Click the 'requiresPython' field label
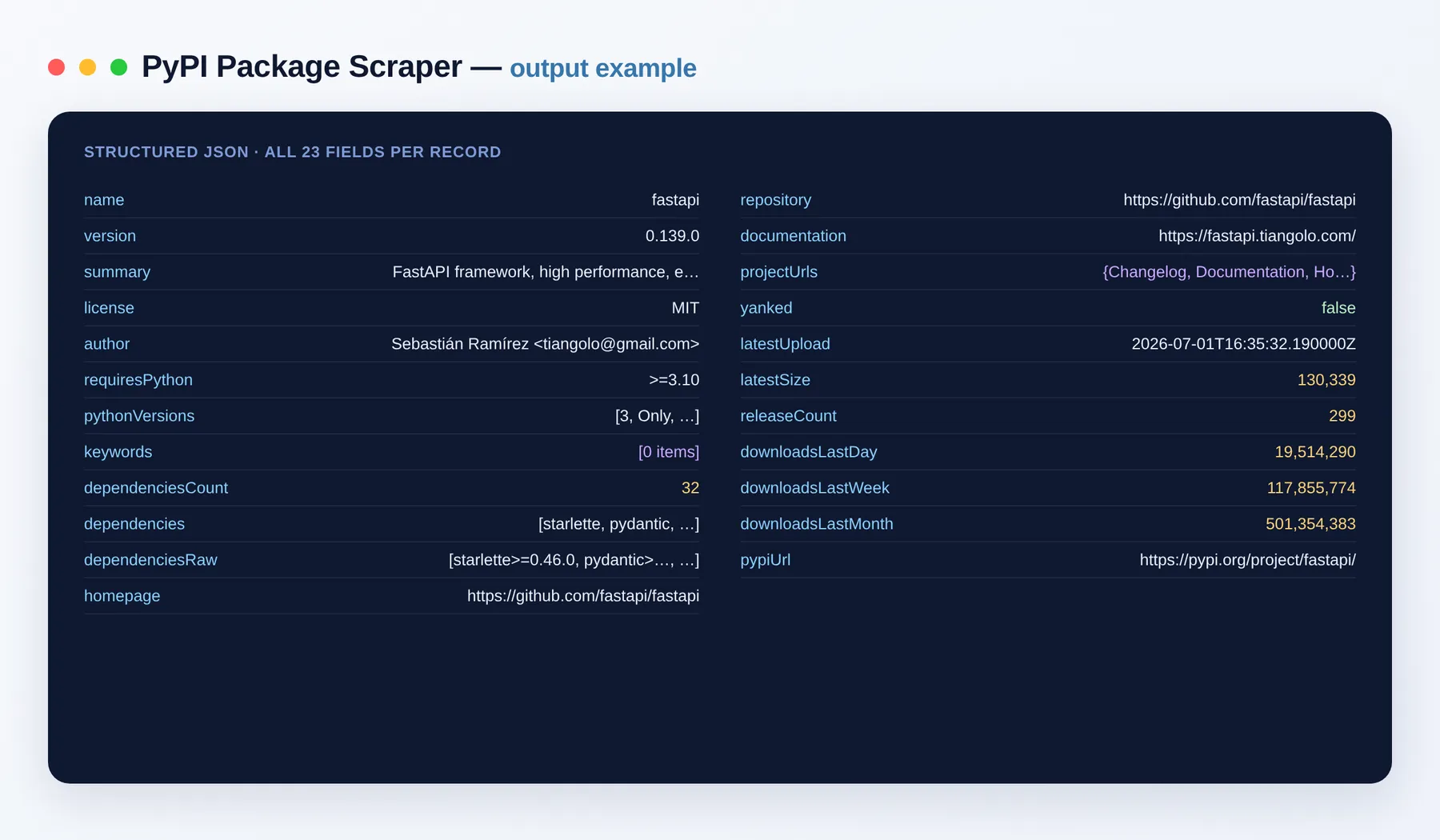The width and height of the screenshot is (1440, 840). pos(138,380)
